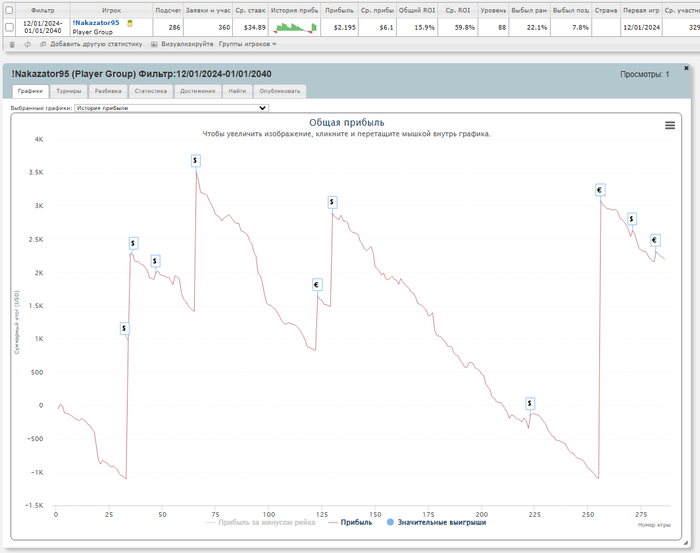Sort by the Ср. ROI column header

coord(458,10)
